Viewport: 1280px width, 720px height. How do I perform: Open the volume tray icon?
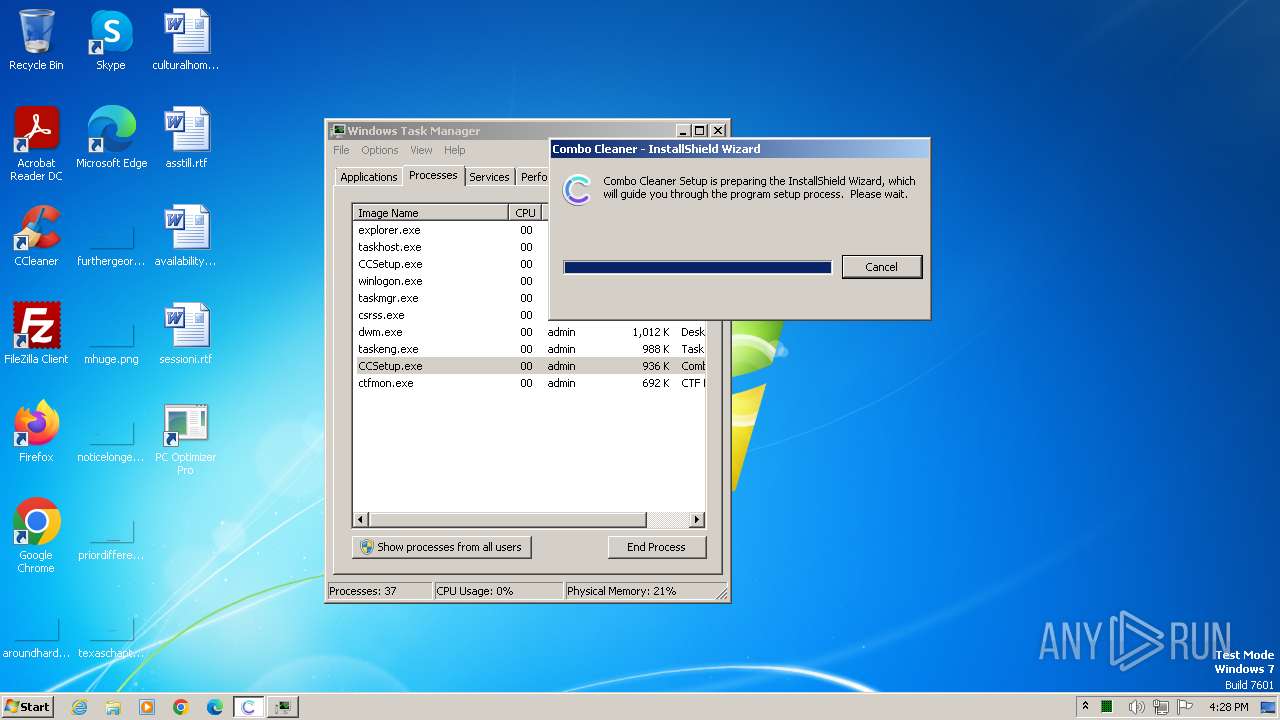pyautogui.click(x=1136, y=707)
